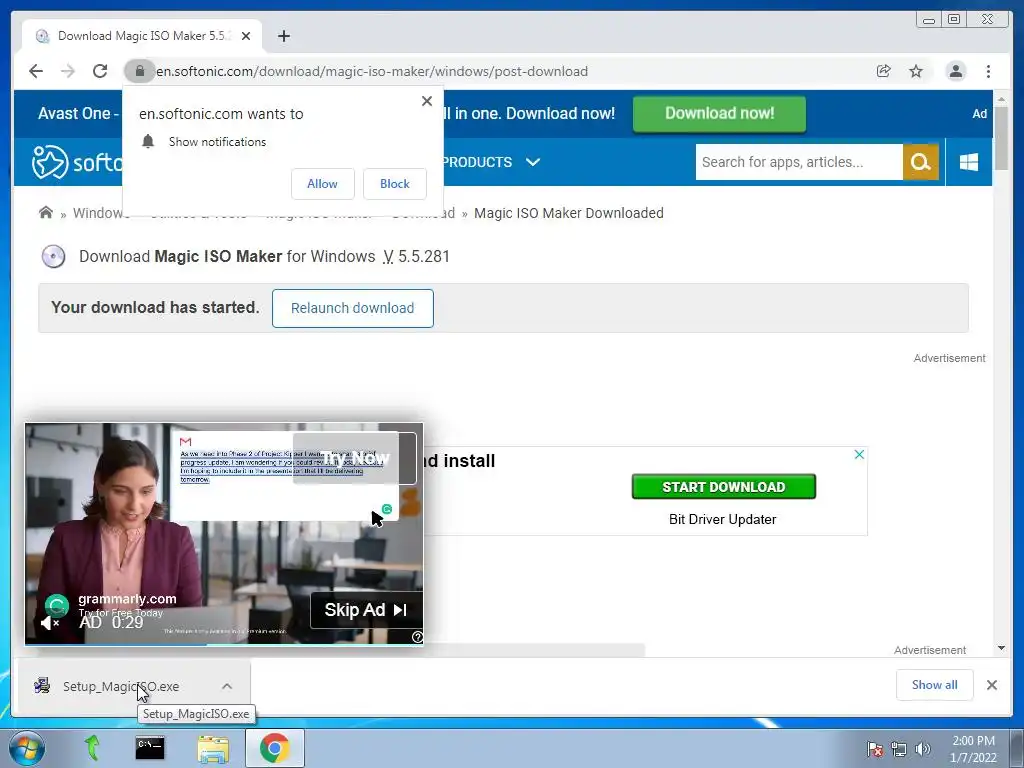Allow notifications from en.softonic.com
This screenshot has height=768, width=1024.
(323, 184)
